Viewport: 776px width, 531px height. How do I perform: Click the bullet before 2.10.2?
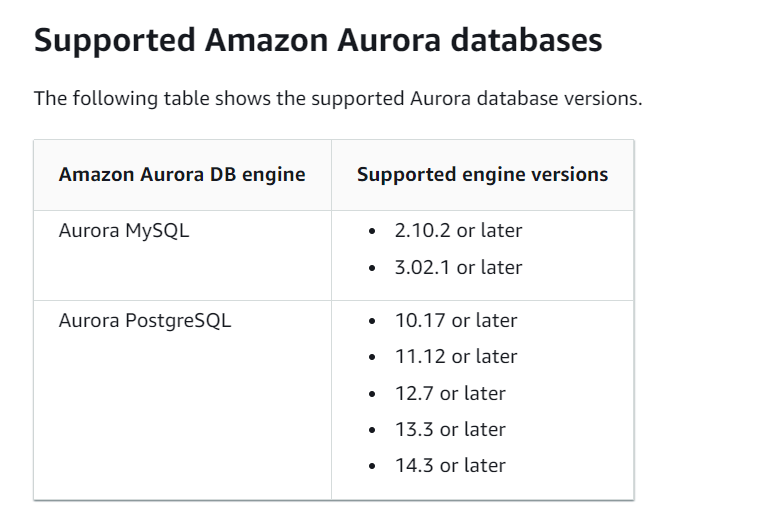pos(372,231)
